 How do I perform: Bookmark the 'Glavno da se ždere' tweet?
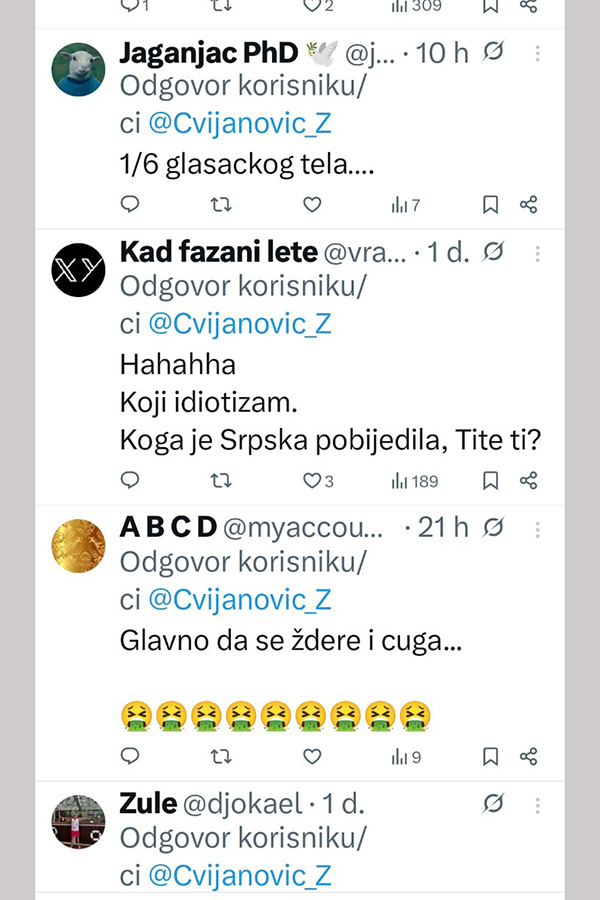490,757
